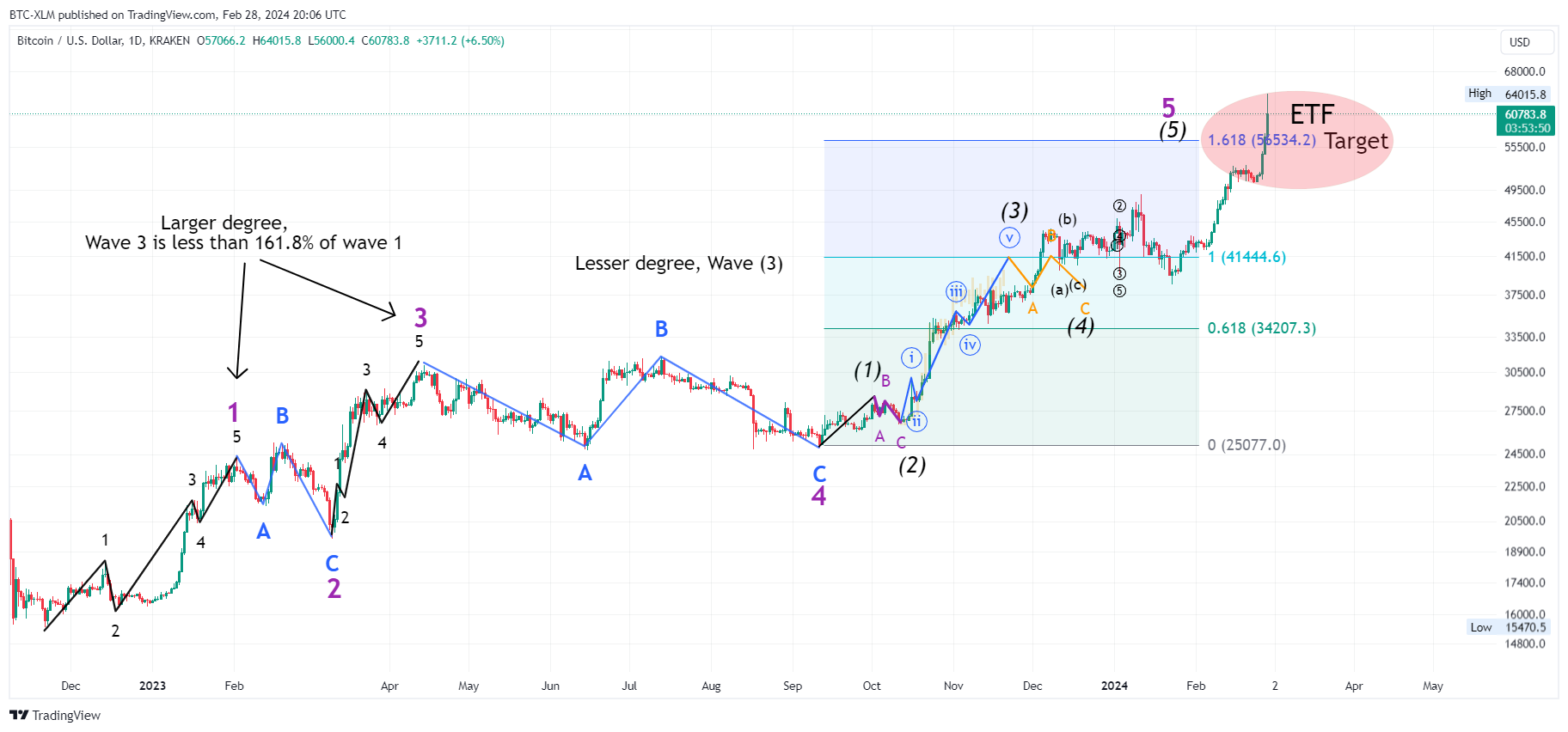
Task: Click the circled iv wave marker
Action: [x=970, y=345]
